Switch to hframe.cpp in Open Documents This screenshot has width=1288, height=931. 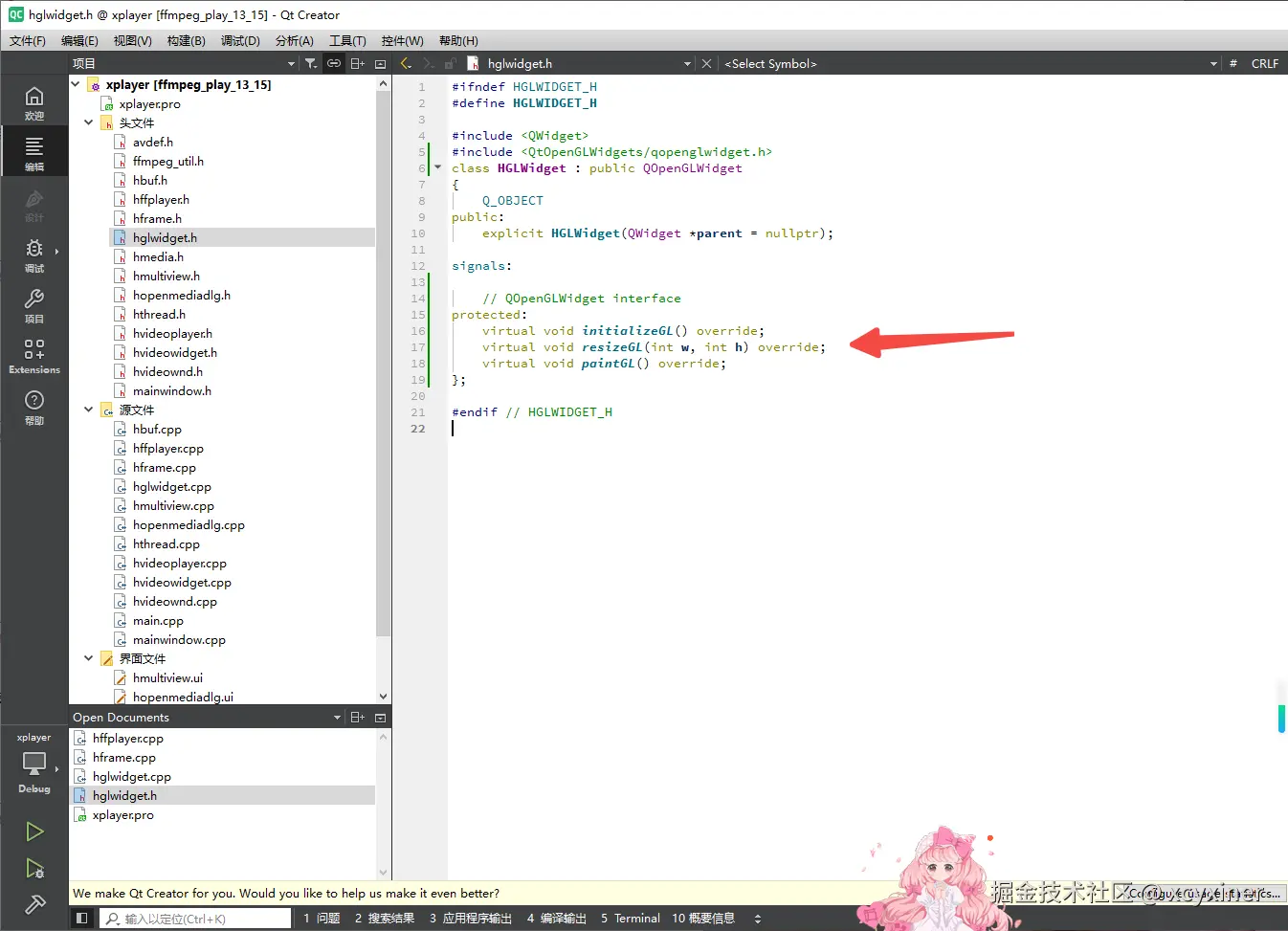(123, 757)
